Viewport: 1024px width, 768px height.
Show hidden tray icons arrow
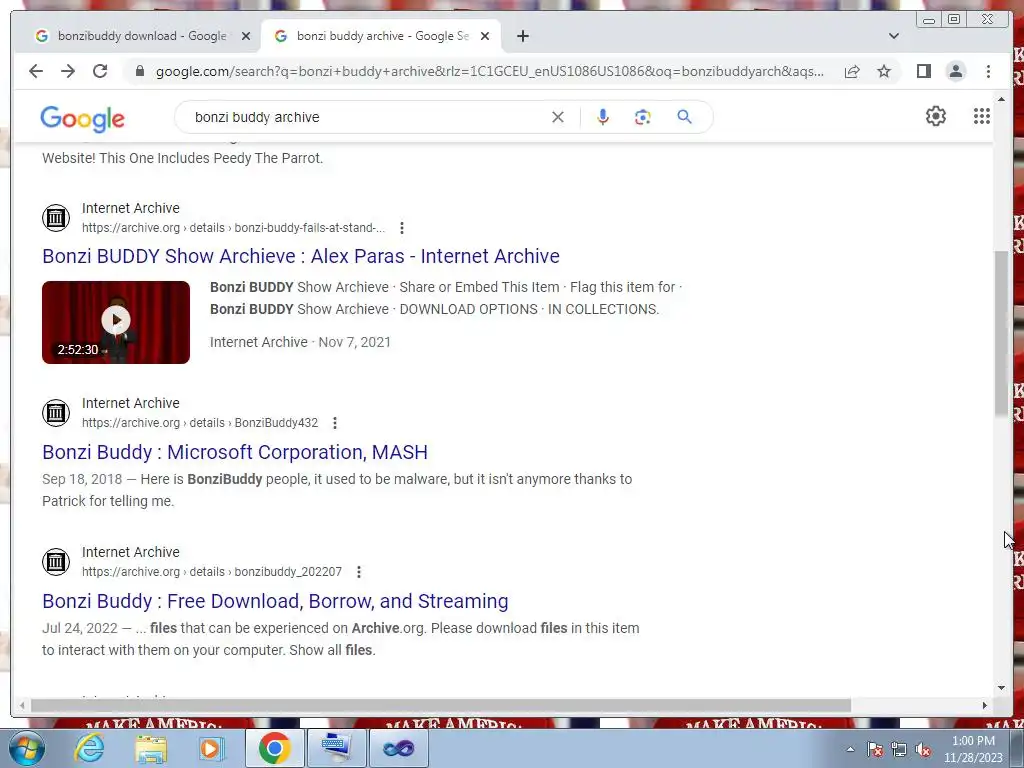(850, 749)
